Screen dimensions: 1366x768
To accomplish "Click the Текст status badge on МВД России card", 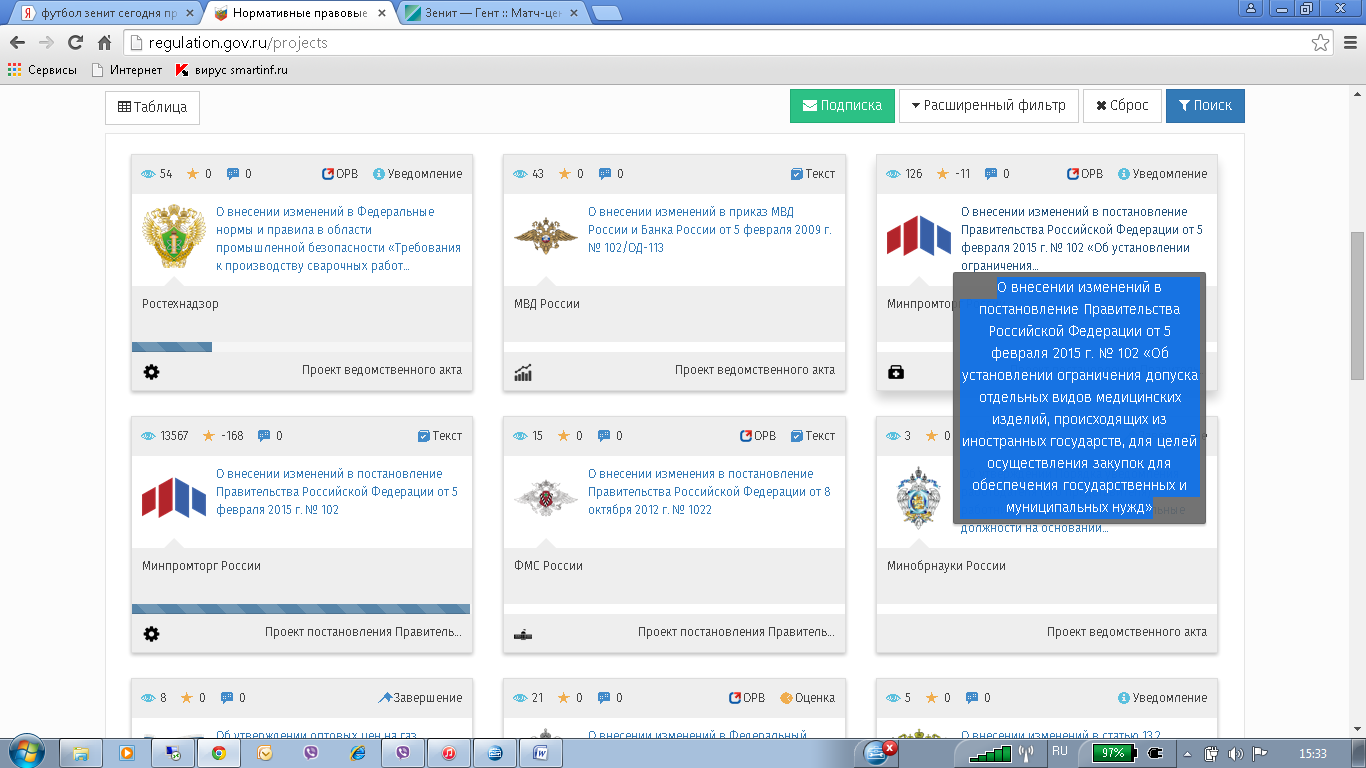I will pyautogui.click(x=813, y=174).
